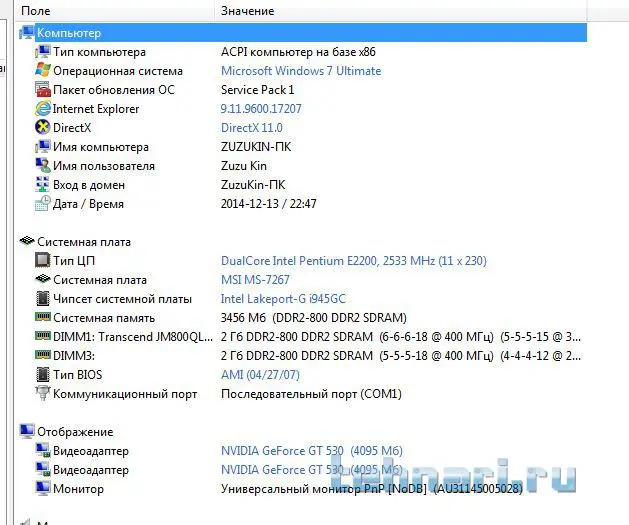The image size is (629, 525).
Task: Click the CPU chip icon beside Тип ЦП
Action: (43, 260)
